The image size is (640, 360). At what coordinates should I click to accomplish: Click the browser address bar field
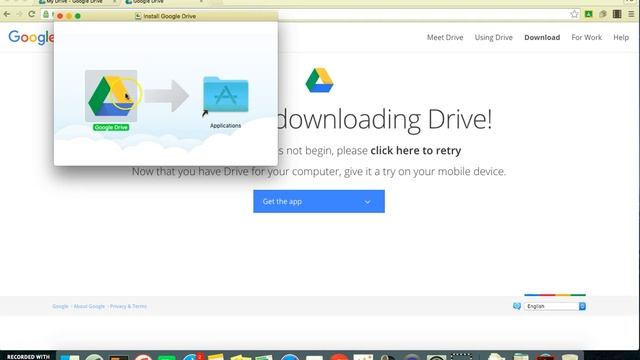click(x=310, y=14)
